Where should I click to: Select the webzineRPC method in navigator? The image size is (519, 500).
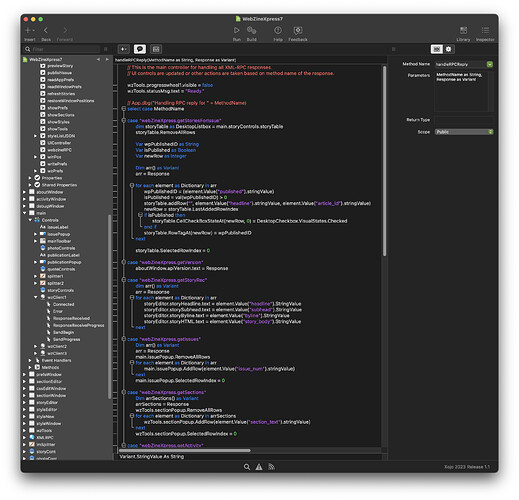(x=59, y=150)
